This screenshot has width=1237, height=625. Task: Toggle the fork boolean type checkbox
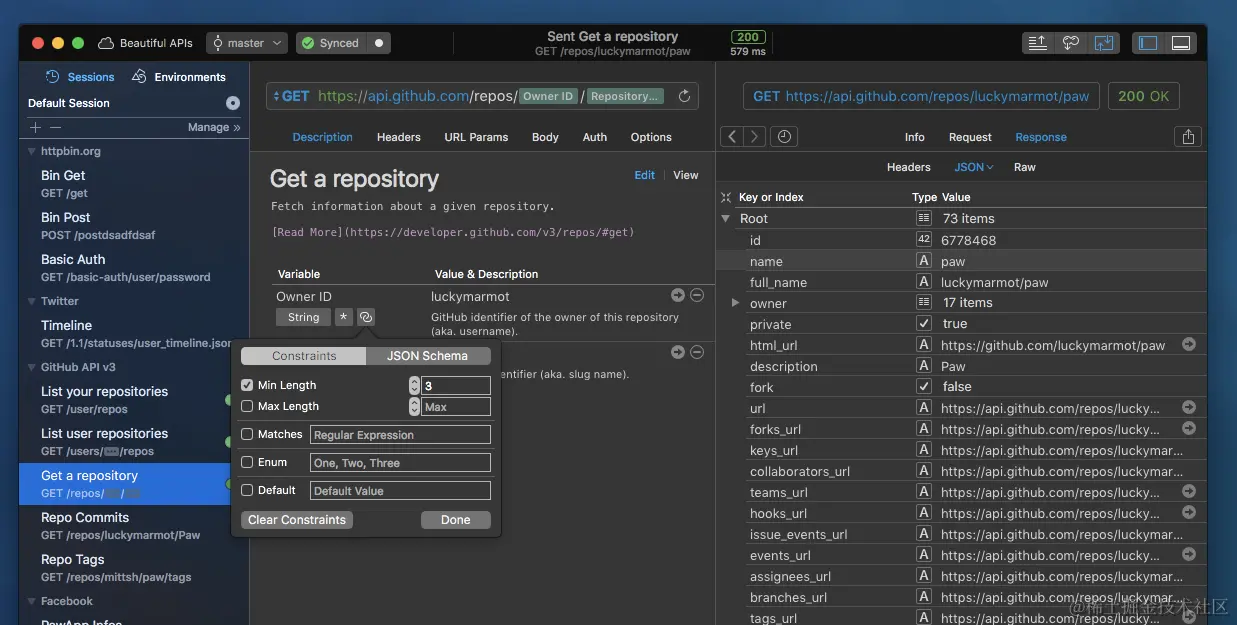tap(924, 386)
